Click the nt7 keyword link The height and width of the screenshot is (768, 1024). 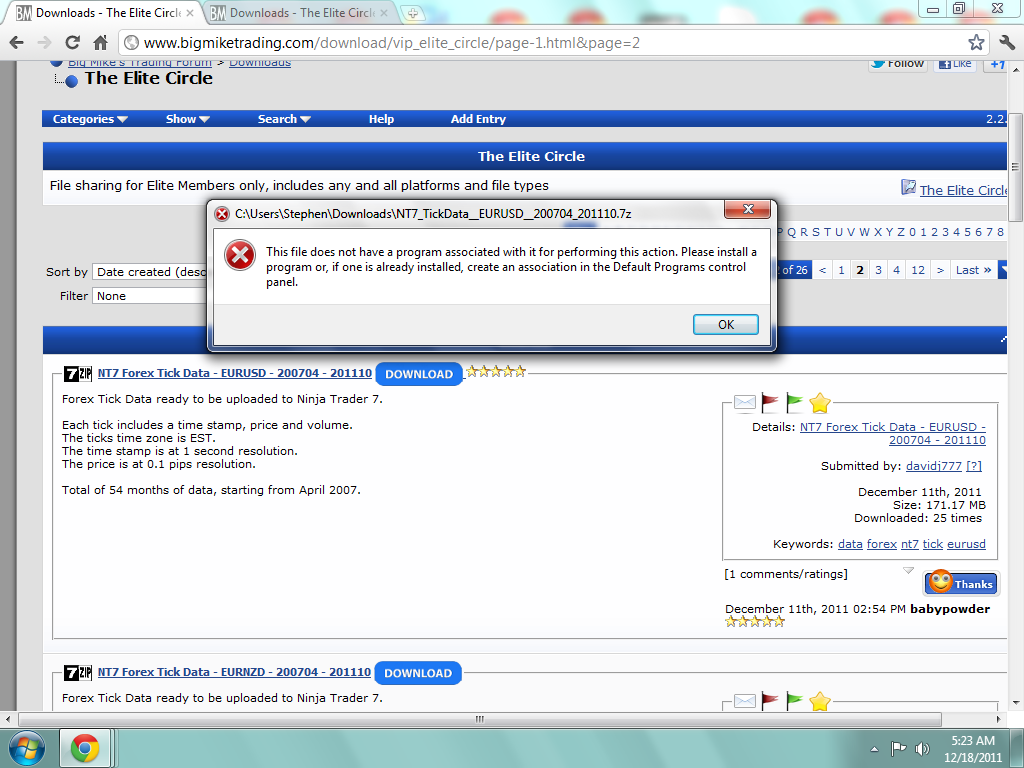coord(910,544)
